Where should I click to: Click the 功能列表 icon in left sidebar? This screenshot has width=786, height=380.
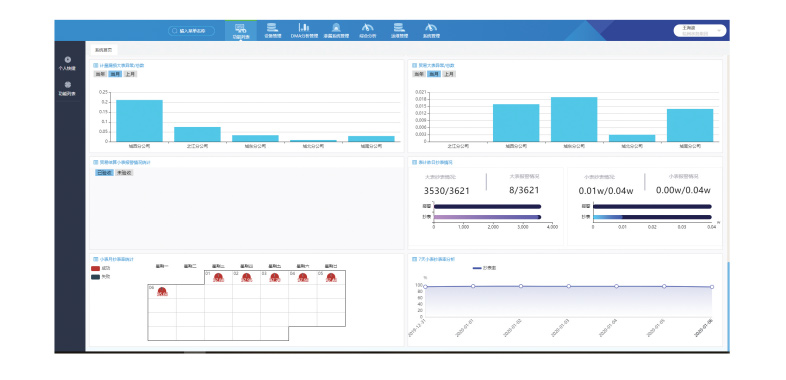68,85
